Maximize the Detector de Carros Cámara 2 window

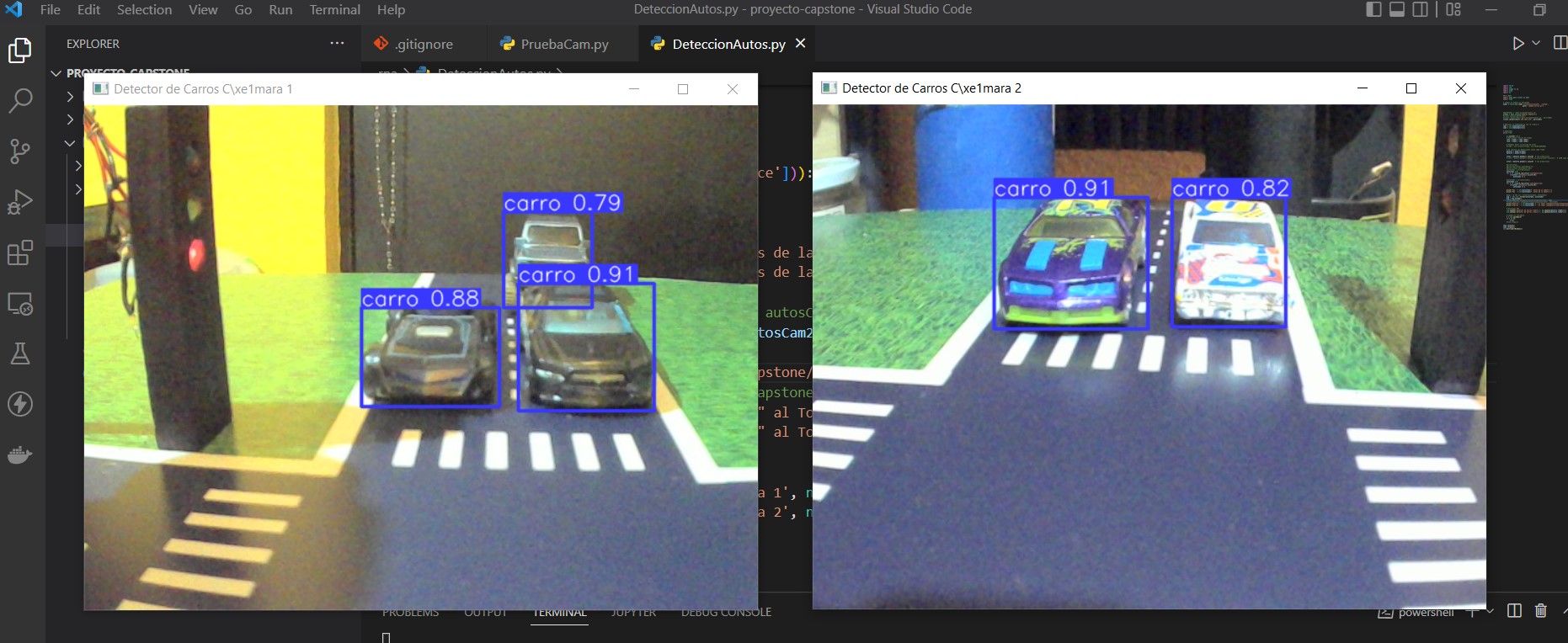1411,88
